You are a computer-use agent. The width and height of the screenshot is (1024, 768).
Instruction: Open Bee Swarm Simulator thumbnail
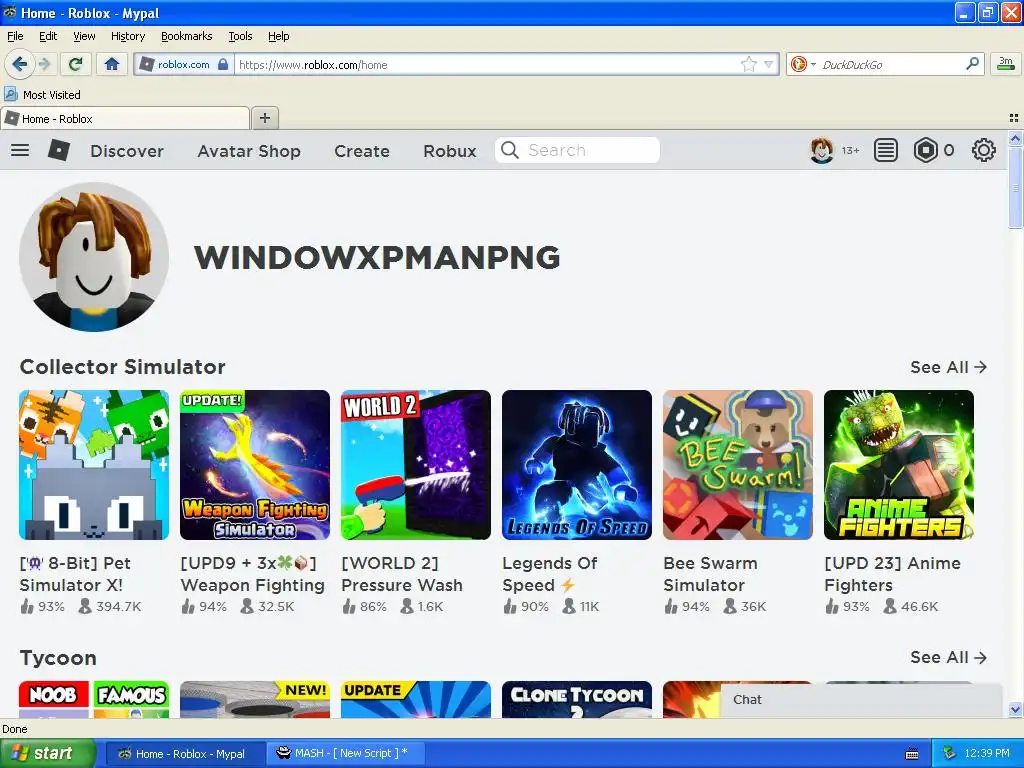click(x=738, y=465)
